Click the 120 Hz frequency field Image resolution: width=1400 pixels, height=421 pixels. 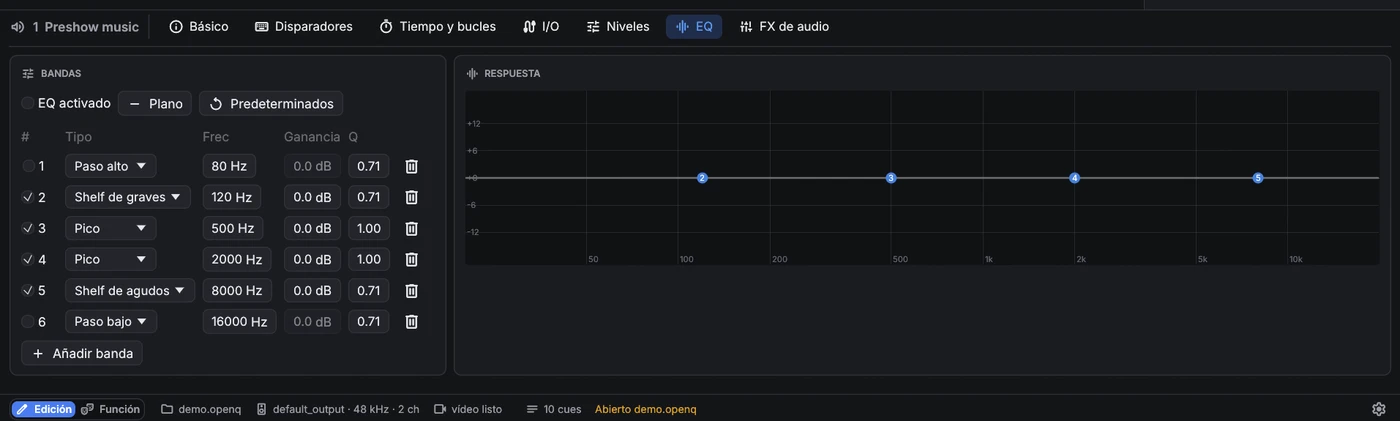(232, 197)
